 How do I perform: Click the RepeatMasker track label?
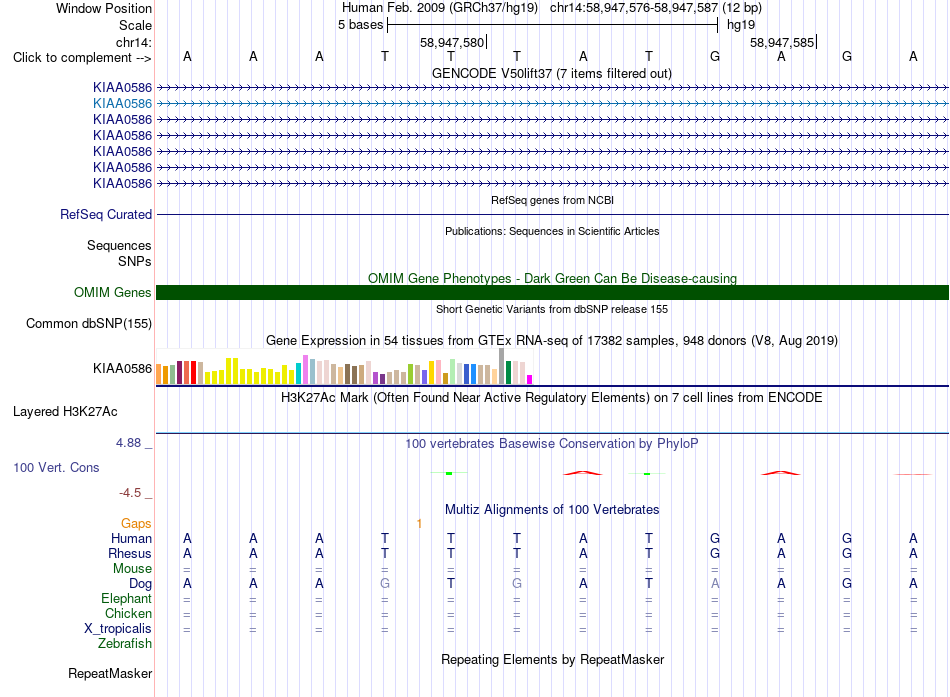[x=110, y=674]
